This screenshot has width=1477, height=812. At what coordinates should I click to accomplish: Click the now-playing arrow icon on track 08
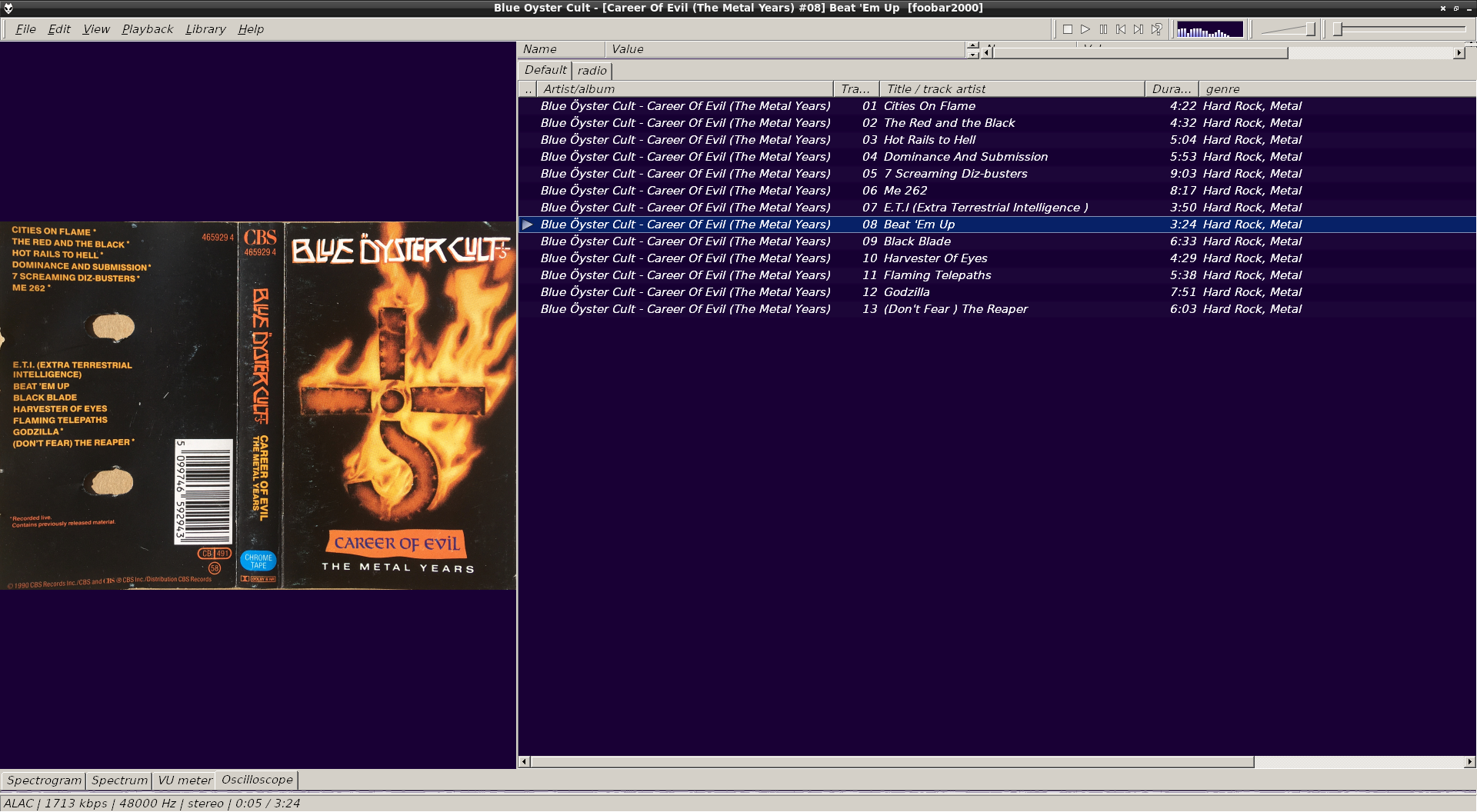tap(528, 225)
